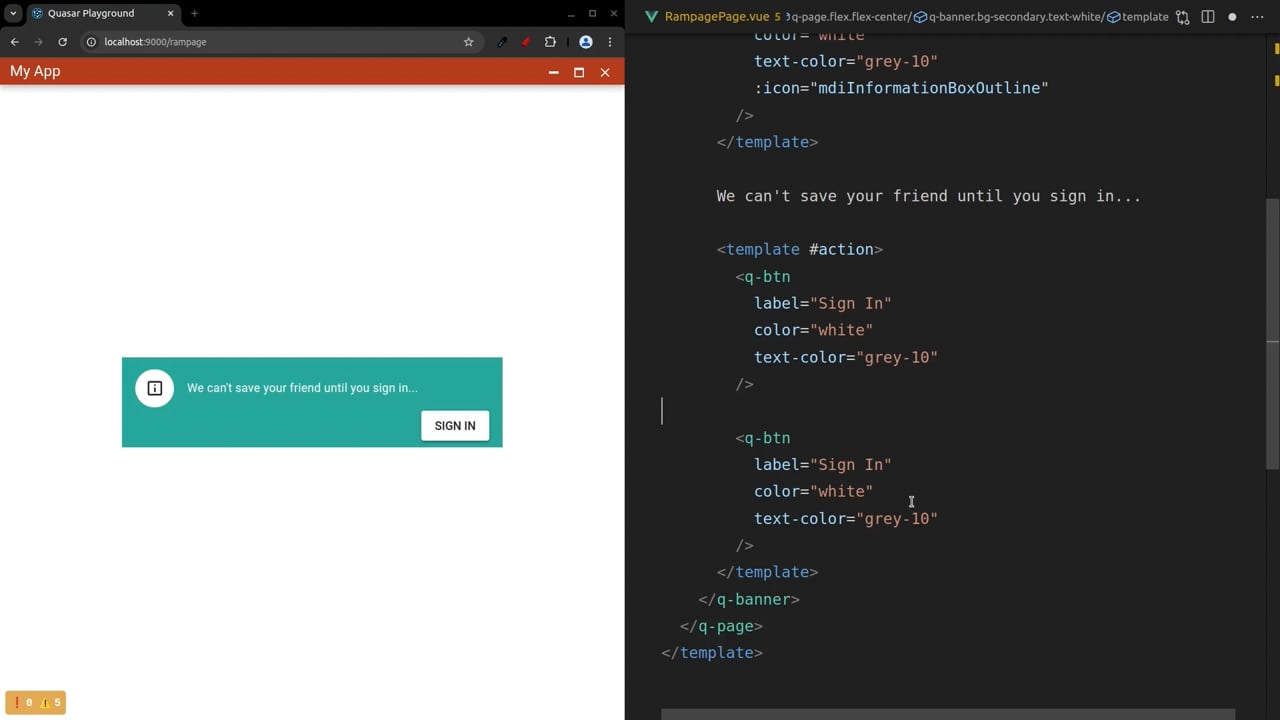Viewport: 1280px width, 720px height.
Task: Open the Chrome tab search dropdown
Action: click(x=13, y=13)
